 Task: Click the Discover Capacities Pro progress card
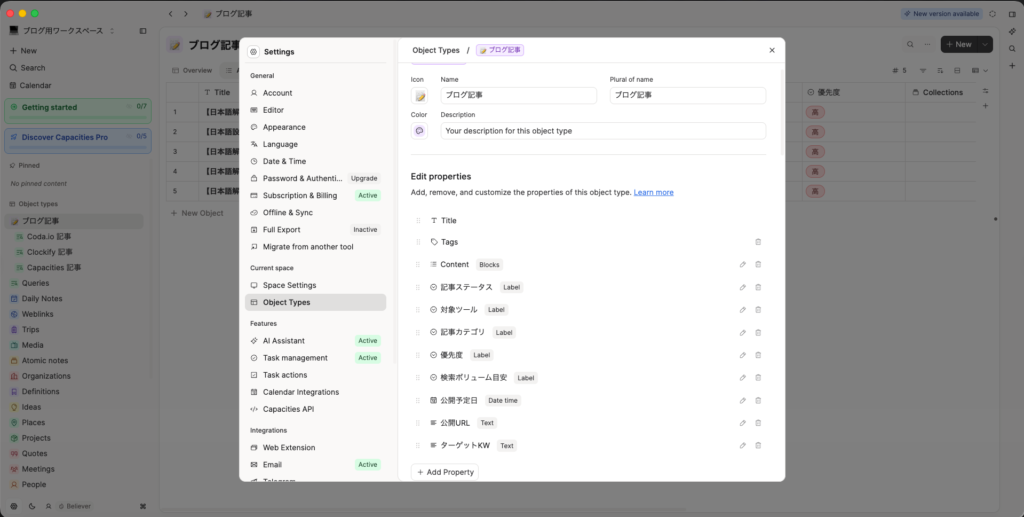[78, 140]
